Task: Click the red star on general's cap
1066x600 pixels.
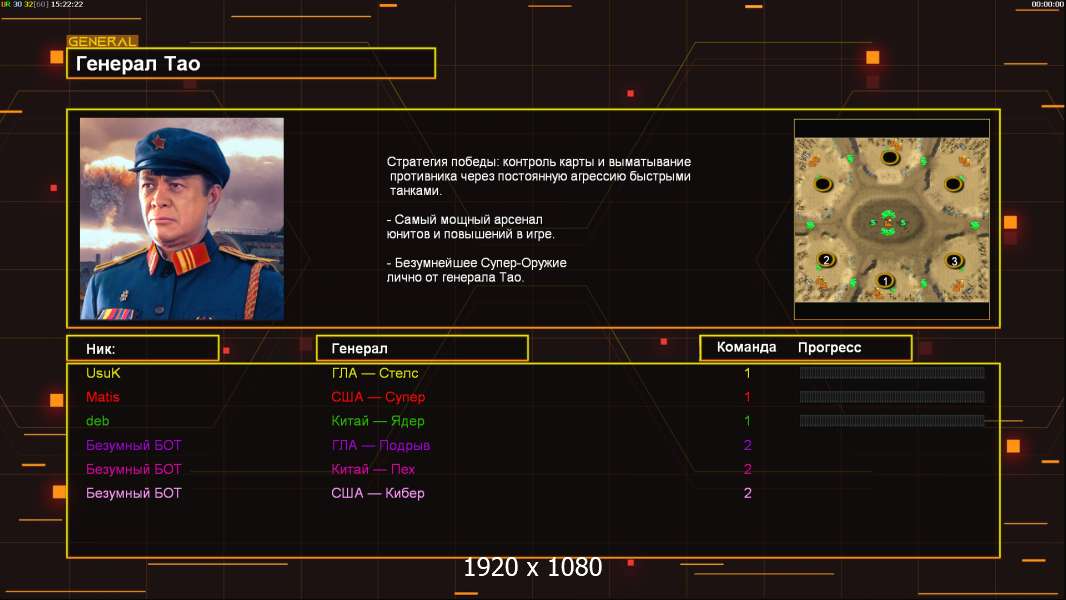Action: coord(158,141)
